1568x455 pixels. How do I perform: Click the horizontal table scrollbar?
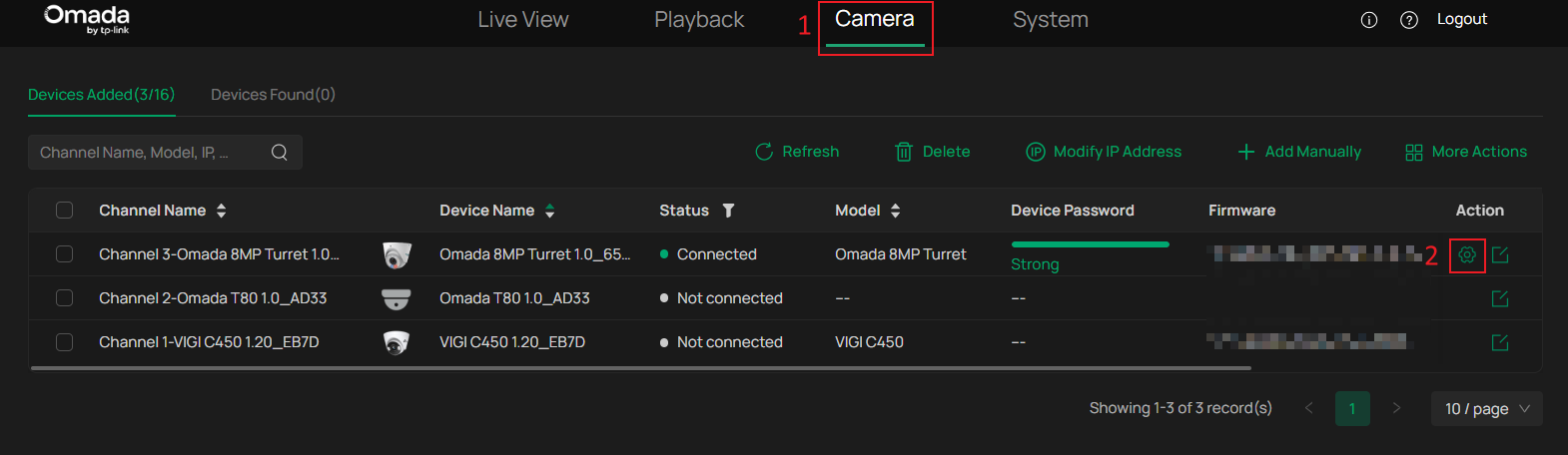pyautogui.click(x=641, y=368)
